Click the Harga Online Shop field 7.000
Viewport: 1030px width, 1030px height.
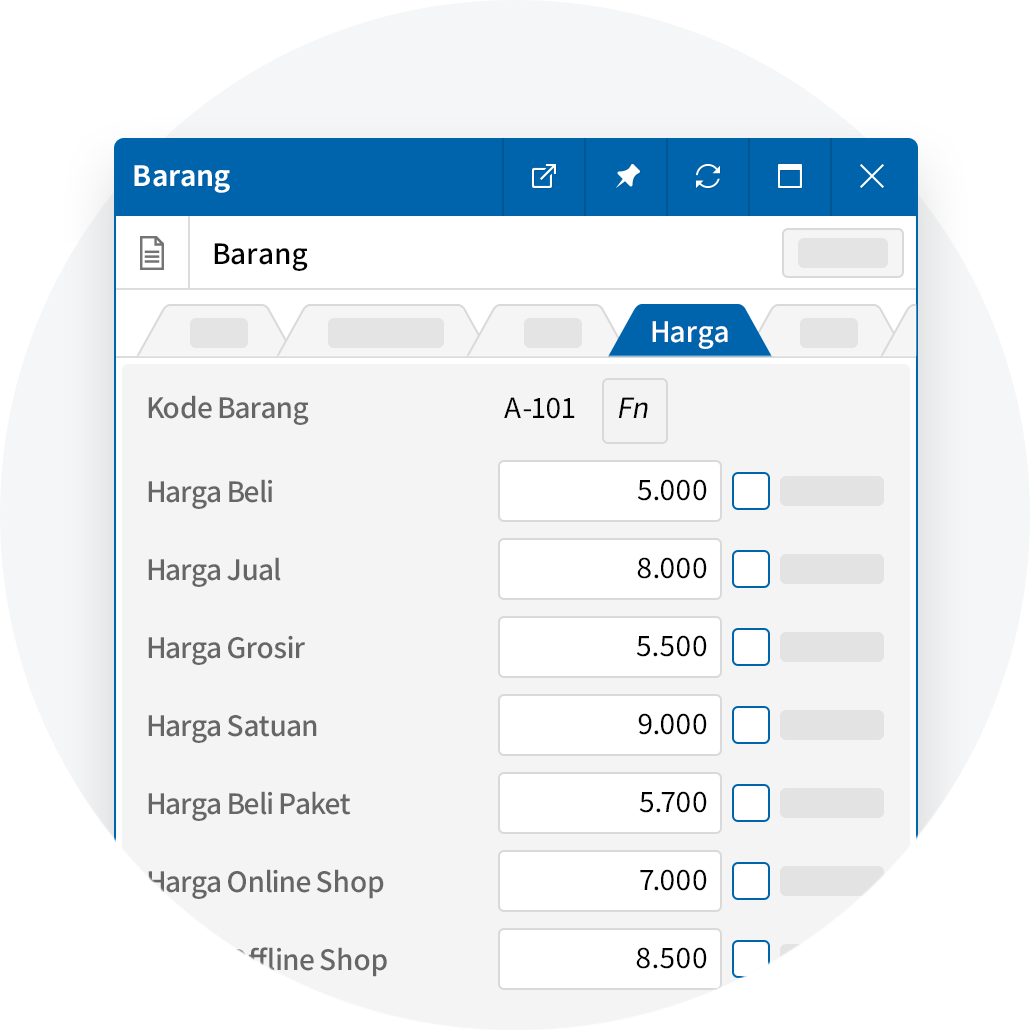coord(609,881)
